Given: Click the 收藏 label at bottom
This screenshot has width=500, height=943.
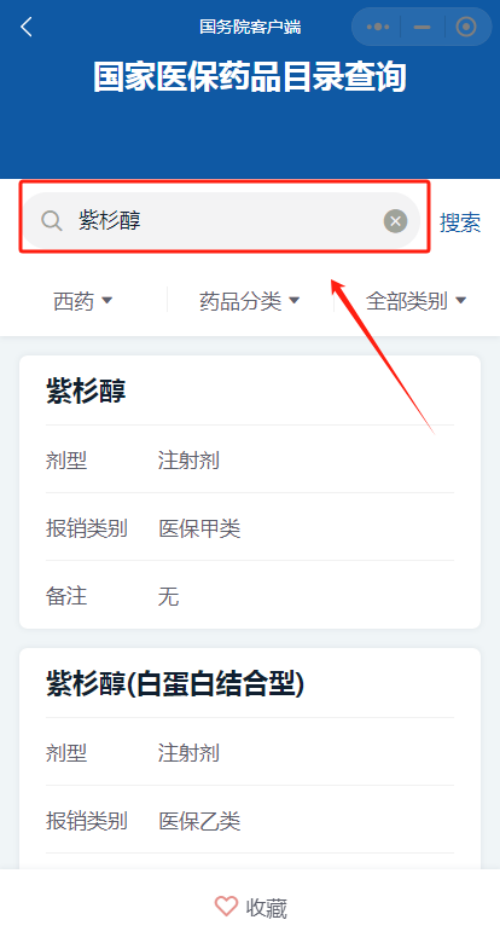Looking at the screenshot, I should pyautogui.click(x=267, y=908).
